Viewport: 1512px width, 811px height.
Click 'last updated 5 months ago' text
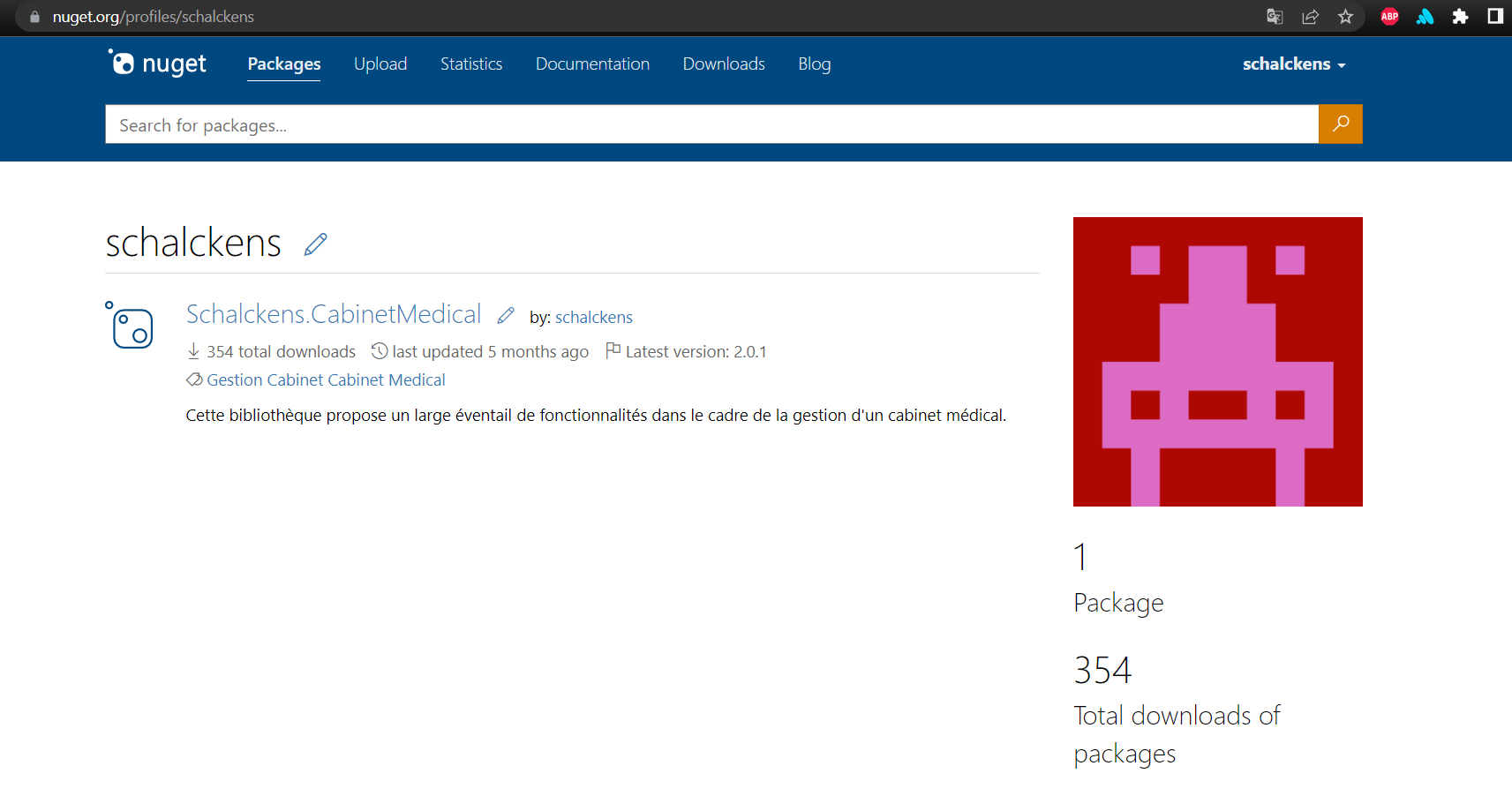coord(490,351)
